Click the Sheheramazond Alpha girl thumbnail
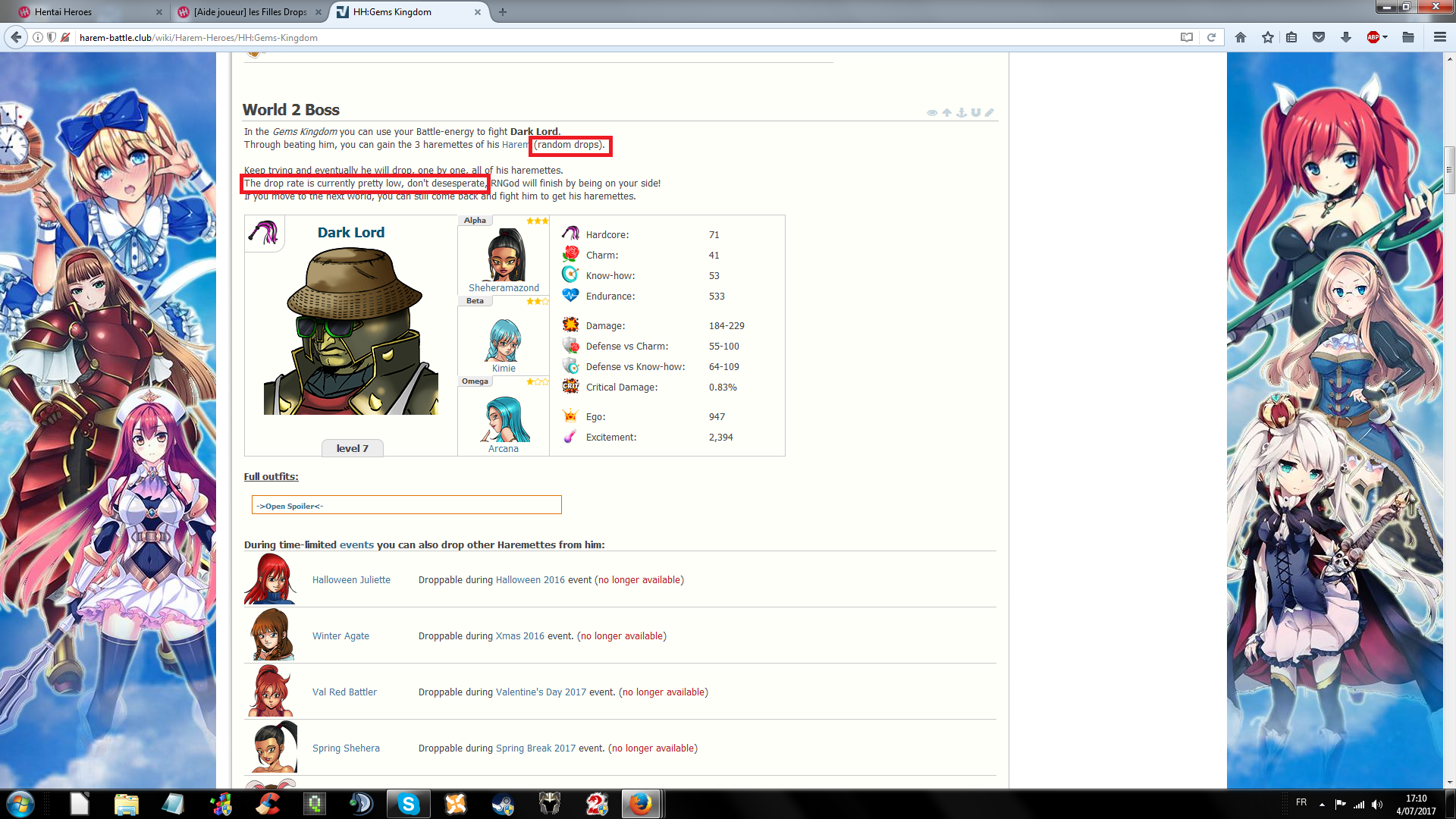 point(504,256)
